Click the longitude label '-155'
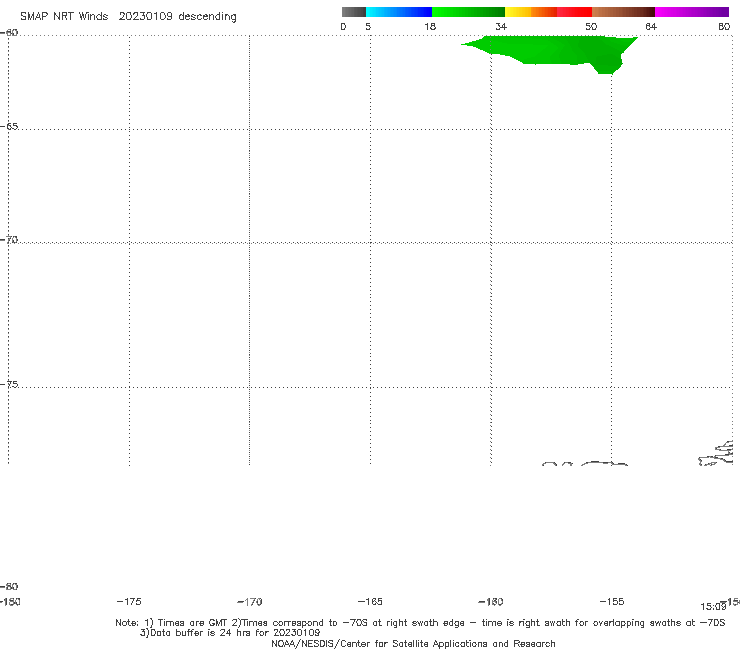 pyautogui.click(x=612, y=601)
